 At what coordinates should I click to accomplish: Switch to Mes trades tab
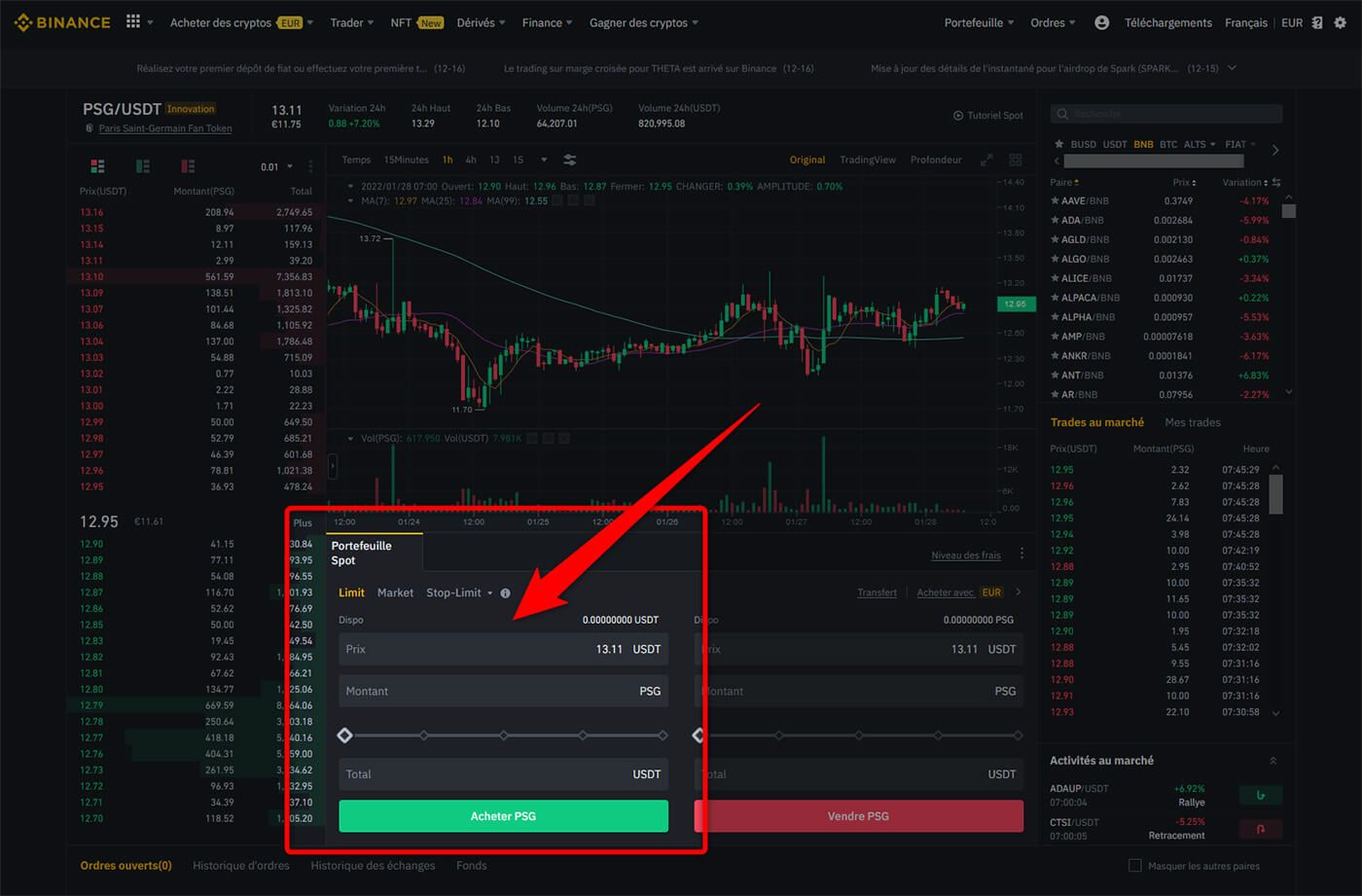(1192, 422)
